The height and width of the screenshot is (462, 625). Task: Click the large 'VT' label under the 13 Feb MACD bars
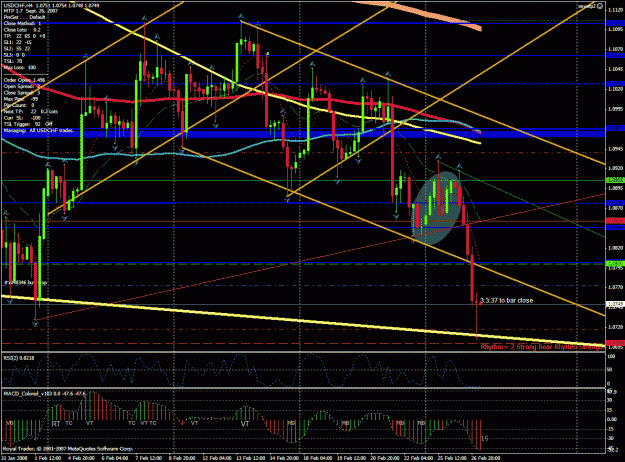(x=245, y=424)
